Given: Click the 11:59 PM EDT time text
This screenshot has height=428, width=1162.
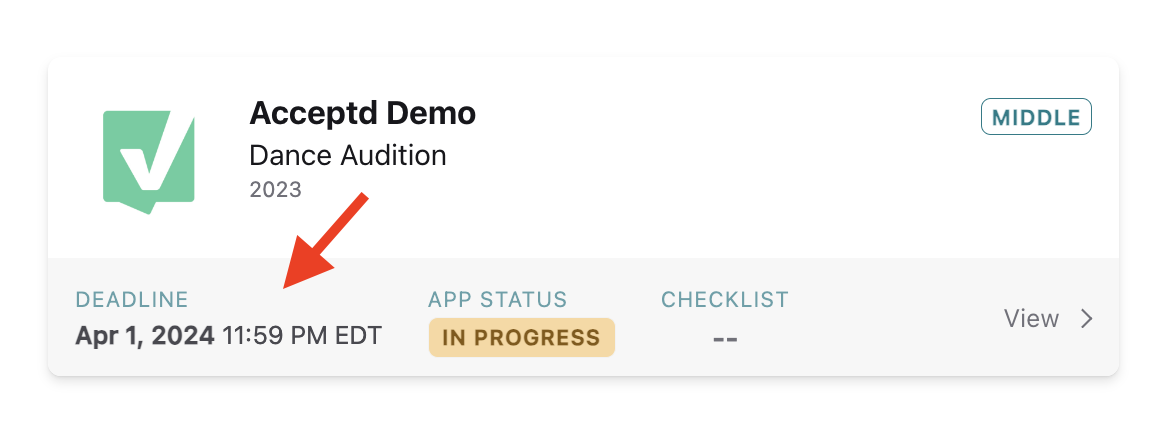Looking at the screenshot, I should [x=302, y=336].
